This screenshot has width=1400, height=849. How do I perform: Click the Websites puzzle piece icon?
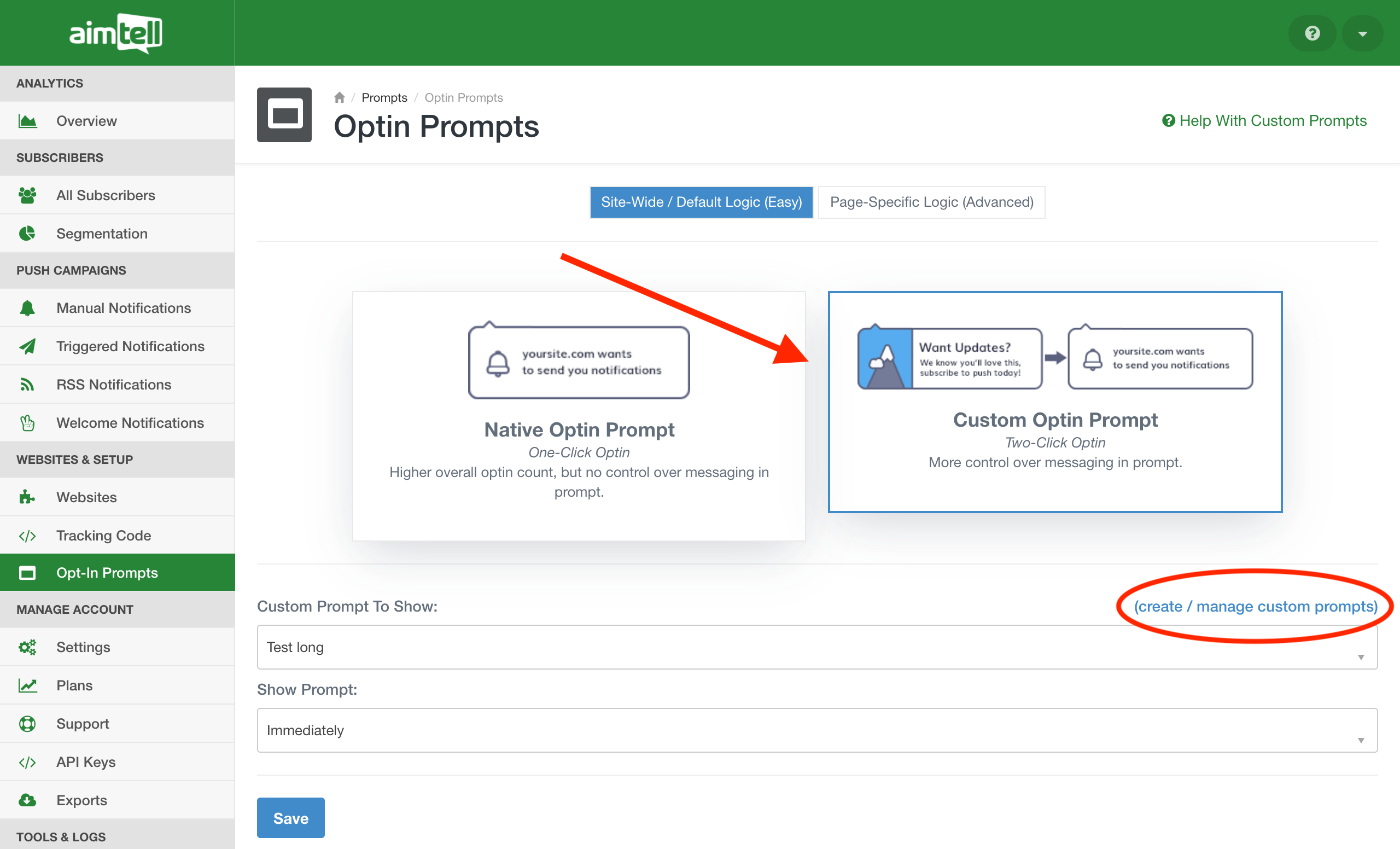point(27,497)
